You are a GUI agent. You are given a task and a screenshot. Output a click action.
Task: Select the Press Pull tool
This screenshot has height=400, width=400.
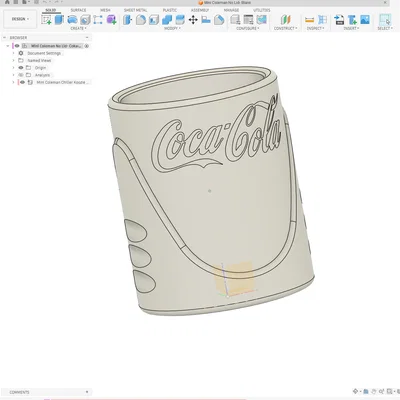(127, 20)
